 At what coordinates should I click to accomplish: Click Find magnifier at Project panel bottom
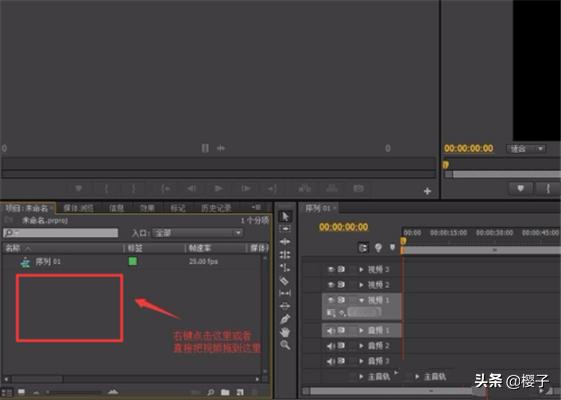tap(211, 392)
